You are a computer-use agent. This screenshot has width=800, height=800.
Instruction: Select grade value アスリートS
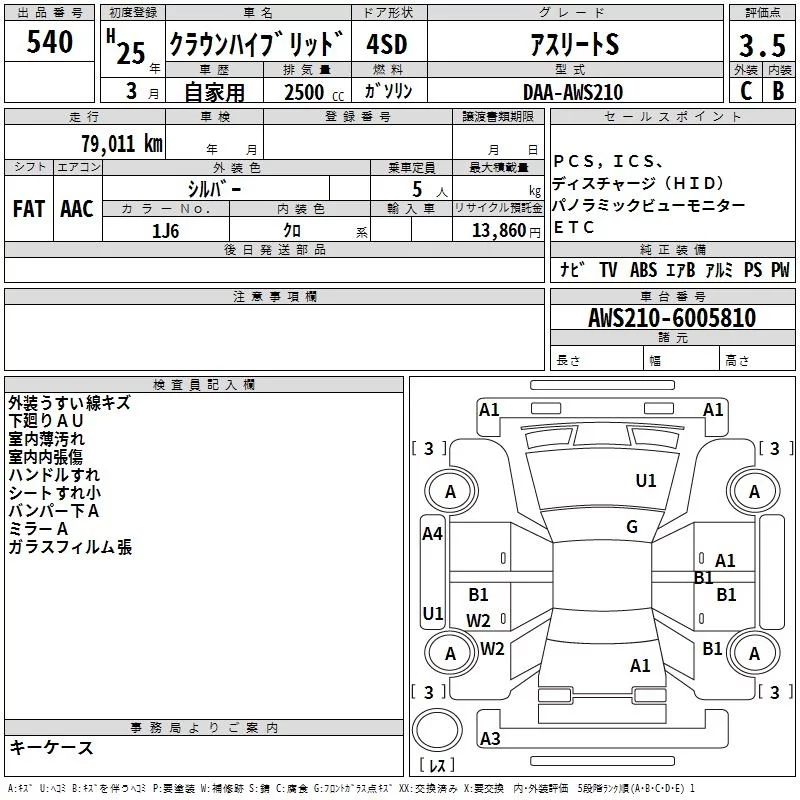click(x=574, y=44)
